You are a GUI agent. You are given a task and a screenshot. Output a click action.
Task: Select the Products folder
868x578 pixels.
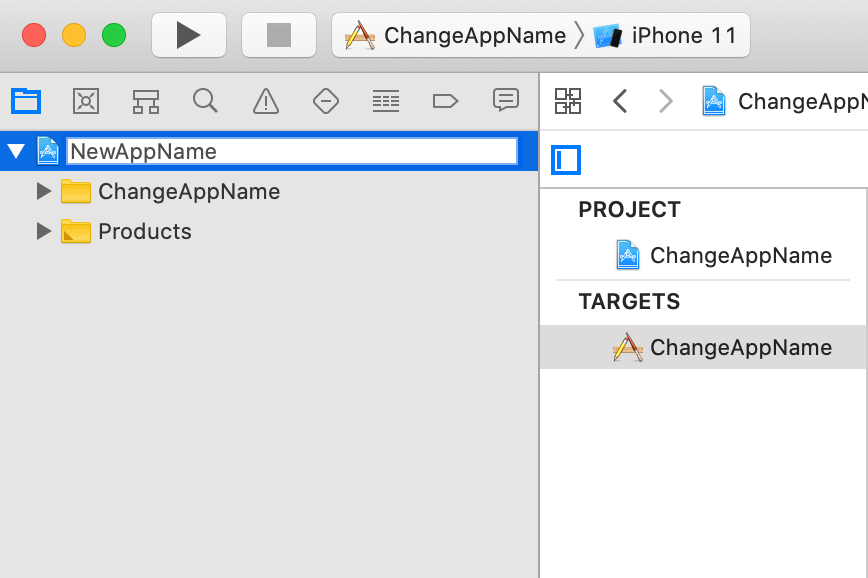pyautogui.click(x=144, y=231)
